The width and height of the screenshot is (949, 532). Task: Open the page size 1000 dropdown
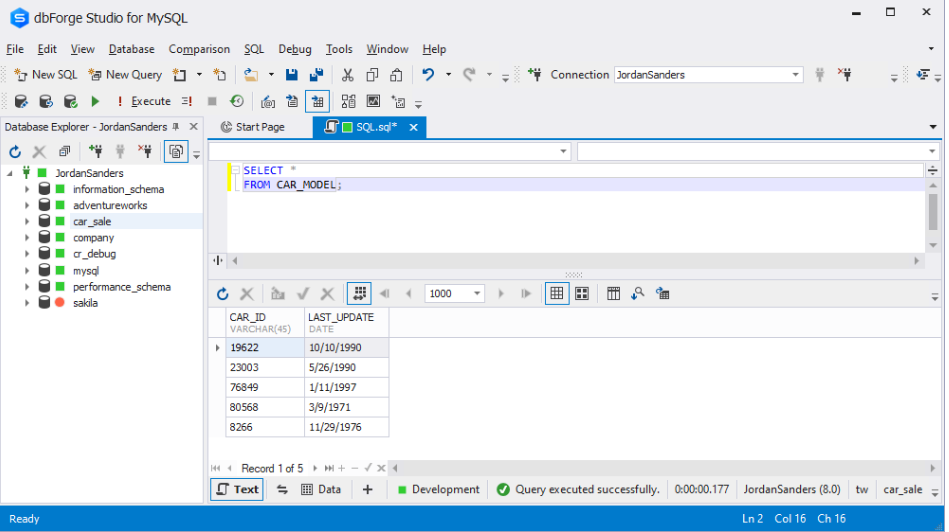[x=477, y=294]
